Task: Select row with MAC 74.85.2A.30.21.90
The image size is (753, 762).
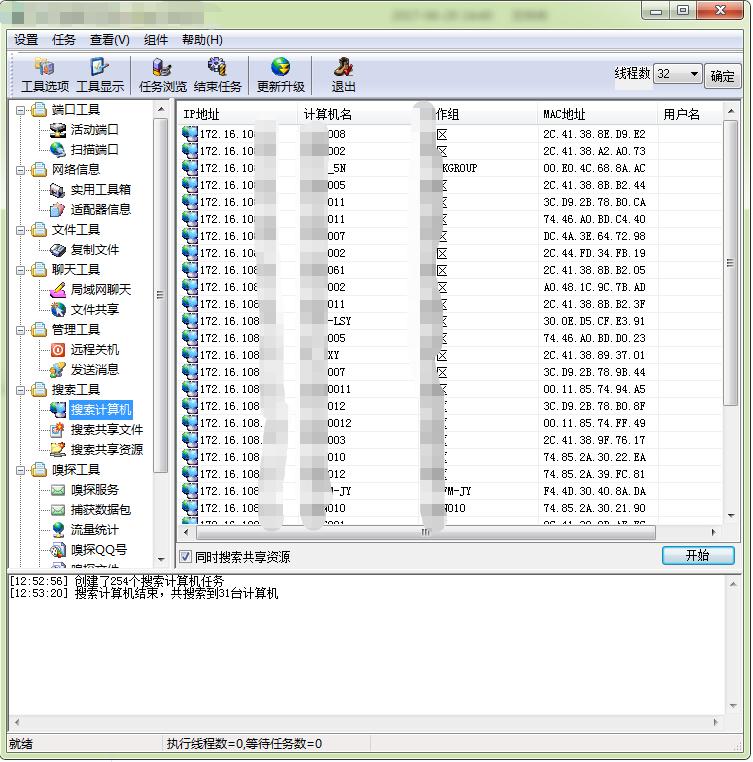Action: click(450, 508)
